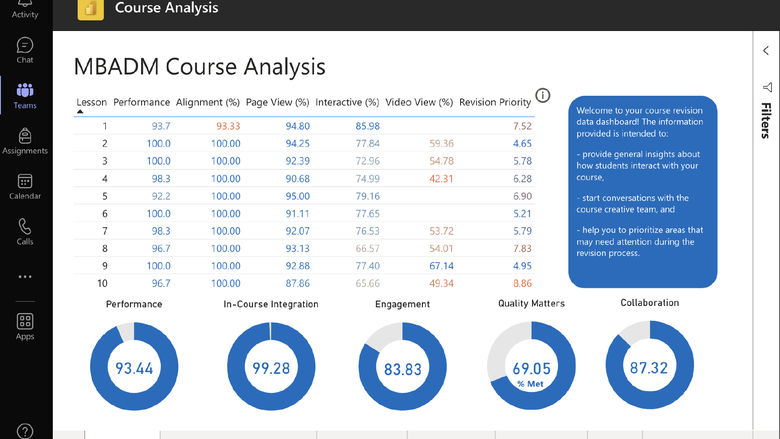Image resolution: width=780 pixels, height=439 pixels.
Task: Click Lesson 1 alignment value 93.33
Action: coord(228,126)
